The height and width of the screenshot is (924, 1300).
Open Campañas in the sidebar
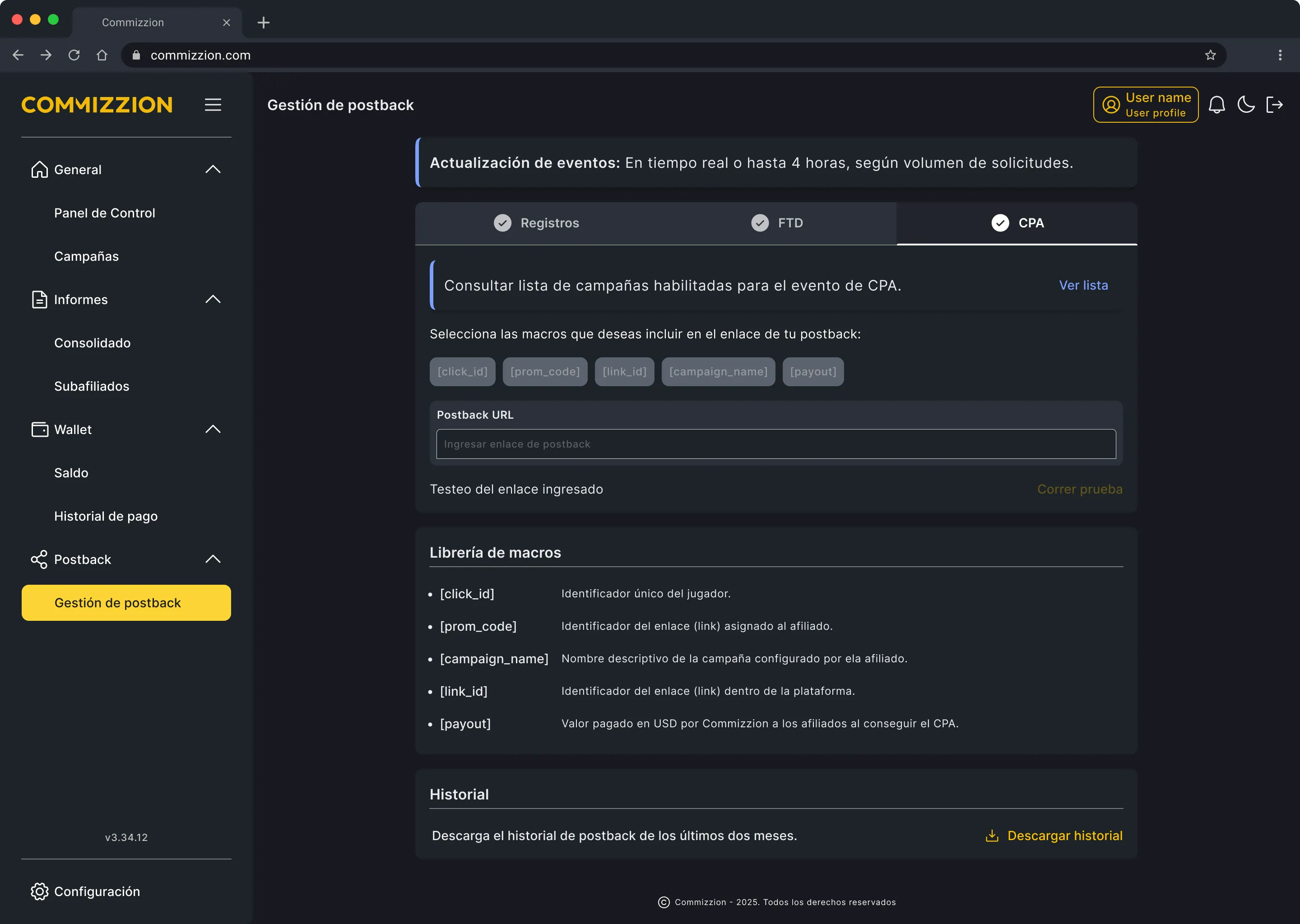87,257
